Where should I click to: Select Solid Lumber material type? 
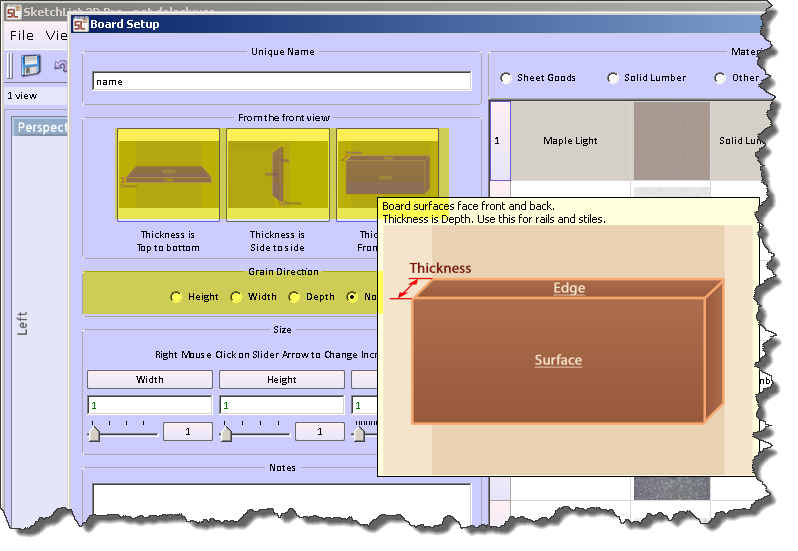613,78
